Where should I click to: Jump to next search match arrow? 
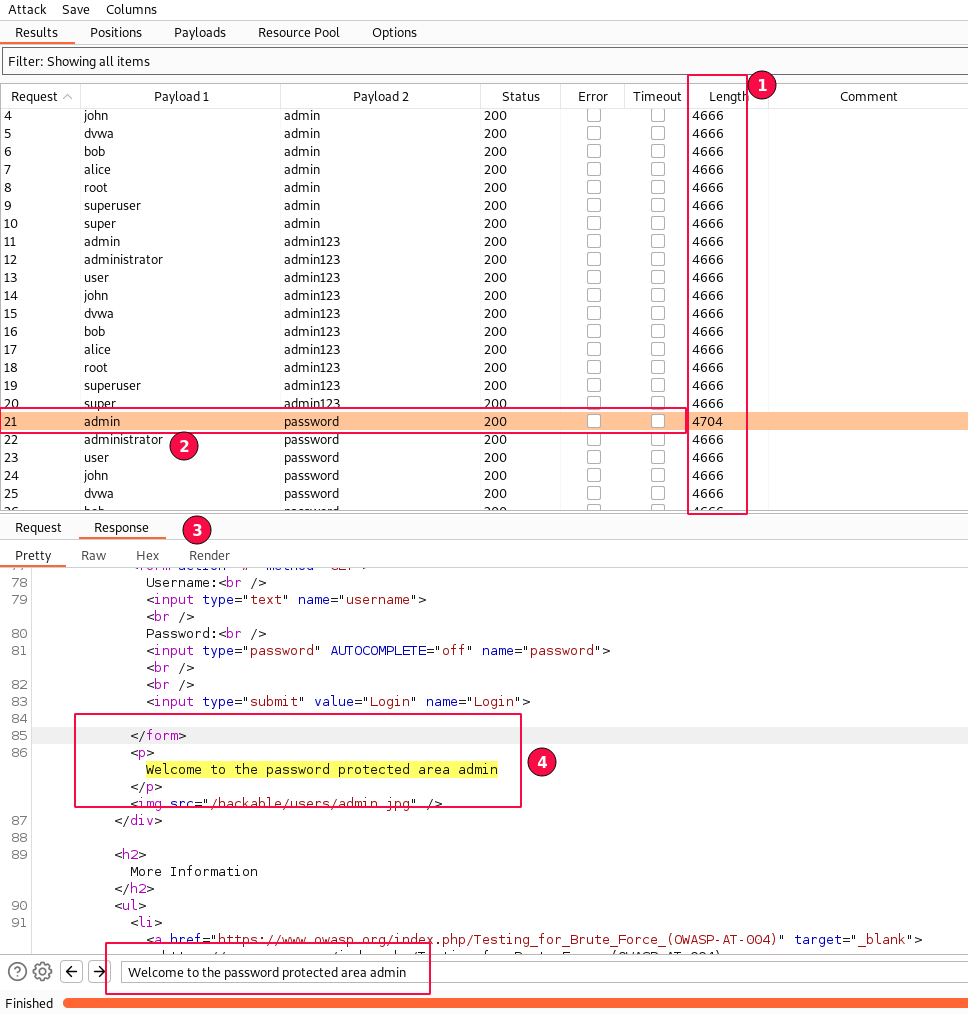(98, 971)
